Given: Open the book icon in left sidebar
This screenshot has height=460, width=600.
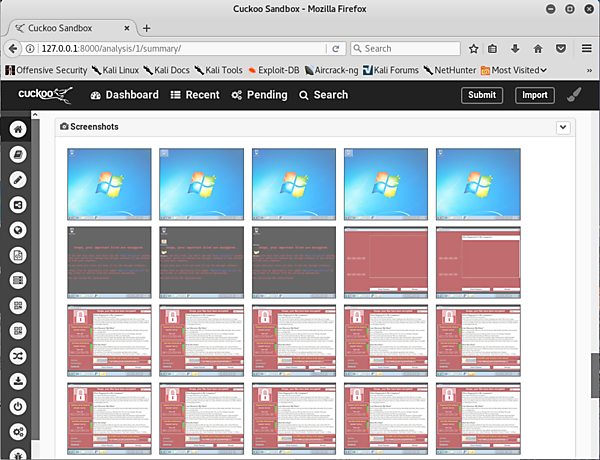Looking at the screenshot, I should click(x=17, y=155).
